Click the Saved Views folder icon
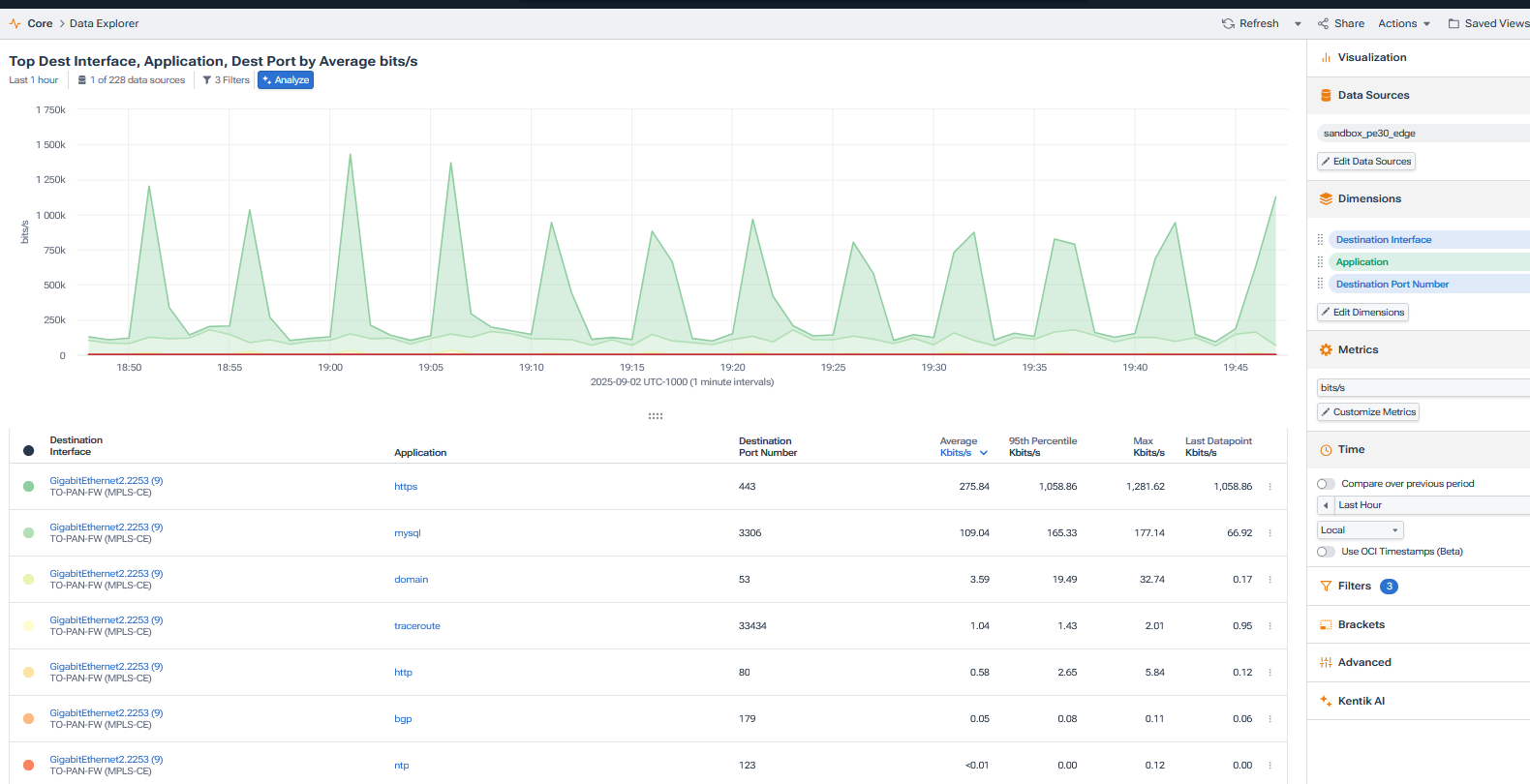The height and width of the screenshot is (784, 1530). click(x=1453, y=23)
